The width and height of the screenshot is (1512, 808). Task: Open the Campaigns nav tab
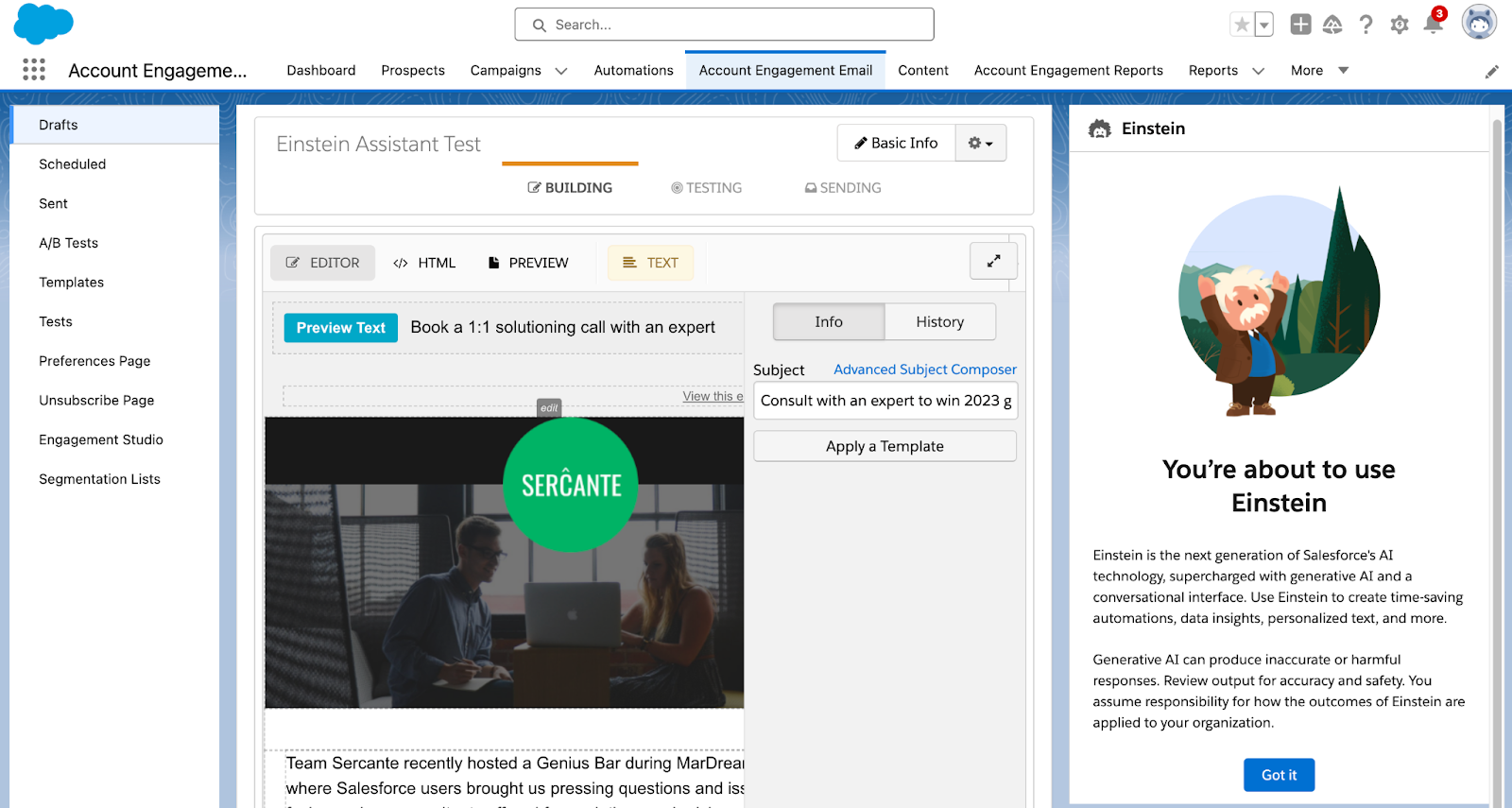[506, 70]
